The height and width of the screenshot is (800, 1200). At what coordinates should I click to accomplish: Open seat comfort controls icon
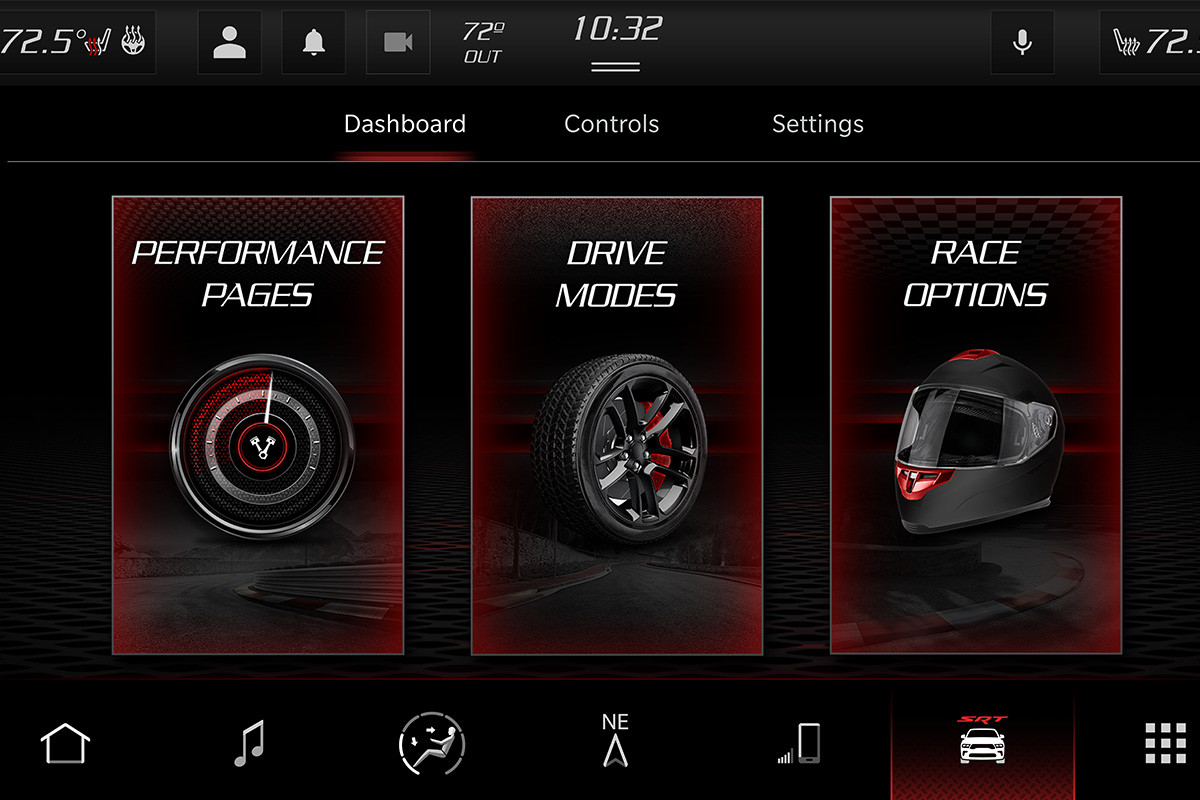click(430, 742)
